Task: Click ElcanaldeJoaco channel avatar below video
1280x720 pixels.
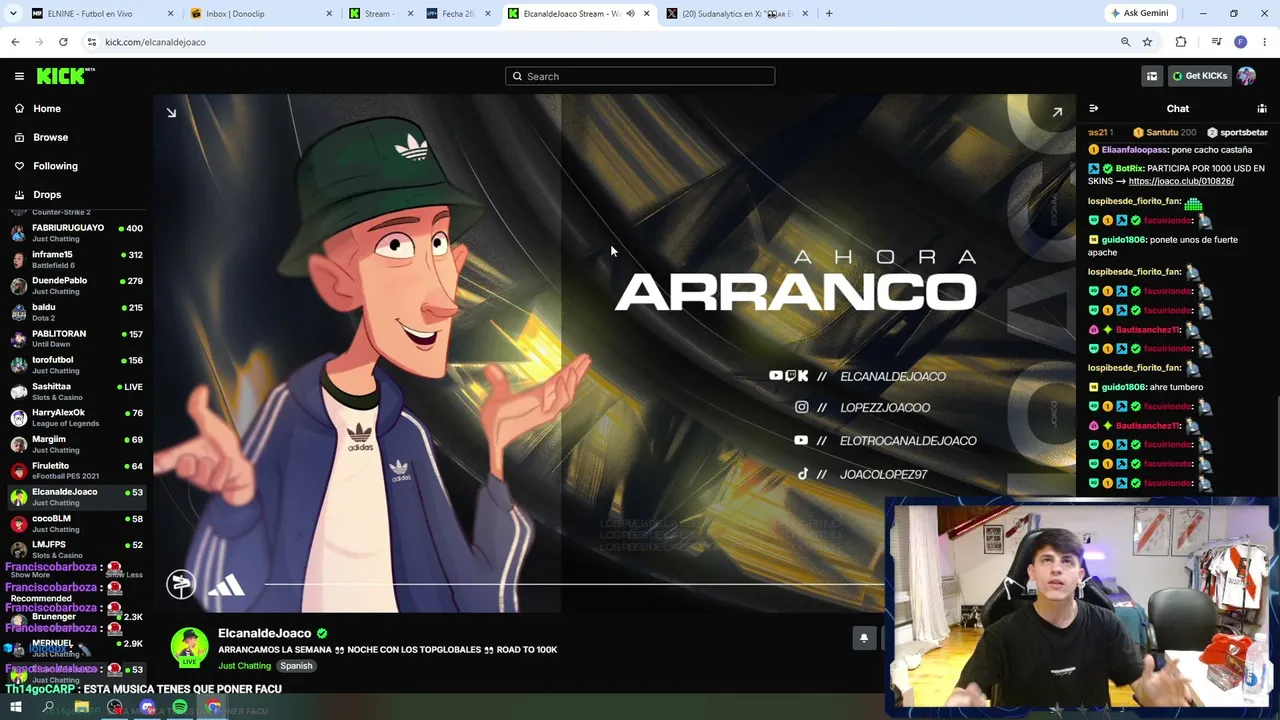Action: click(x=189, y=647)
